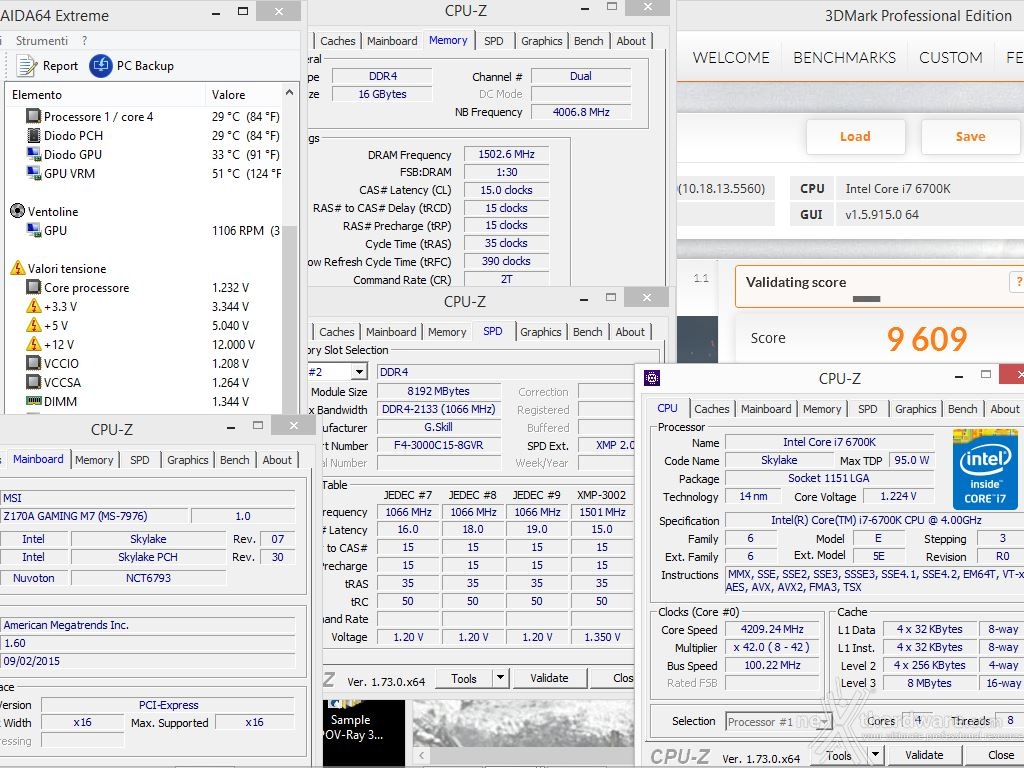Click Validate next to Ver. 1.73.0.x64 in SPD window
Image resolution: width=1024 pixels, height=768 pixels.
549,679
